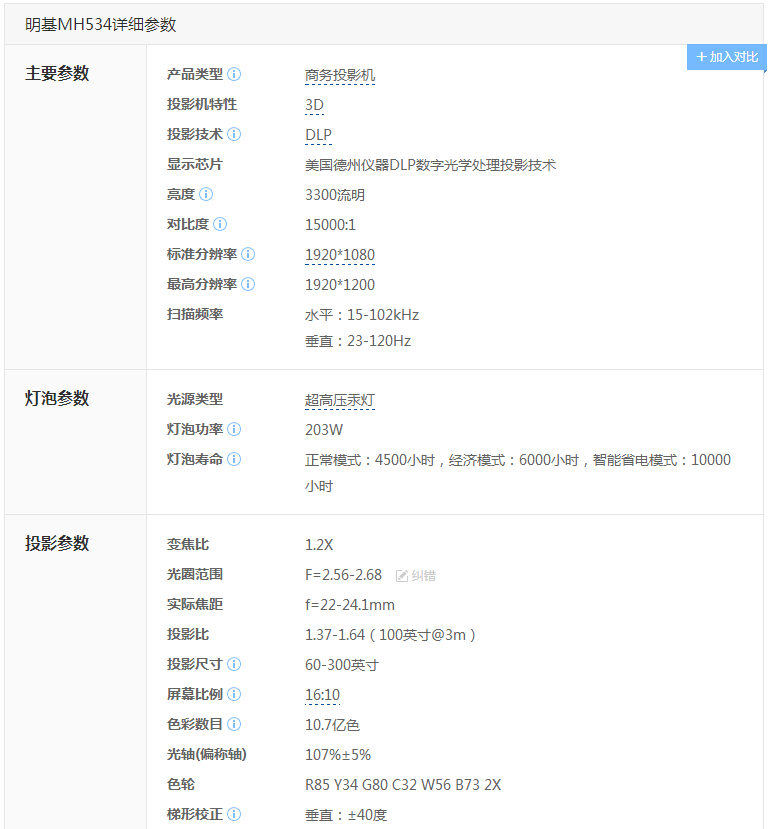
Task: Click info icon beside 对比度
Action: pos(220,224)
